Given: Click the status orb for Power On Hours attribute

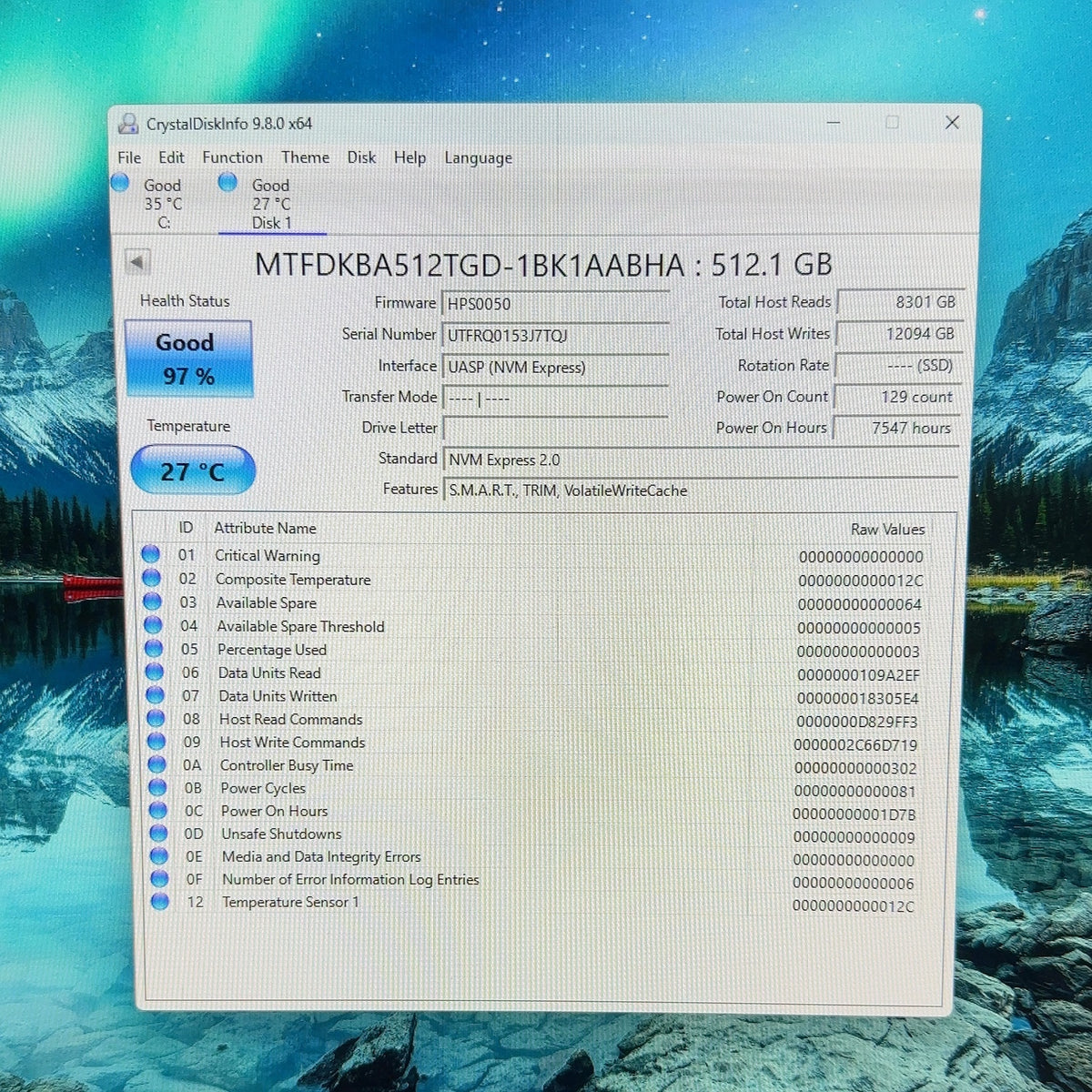Looking at the screenshot, I should tap(158, 809).
